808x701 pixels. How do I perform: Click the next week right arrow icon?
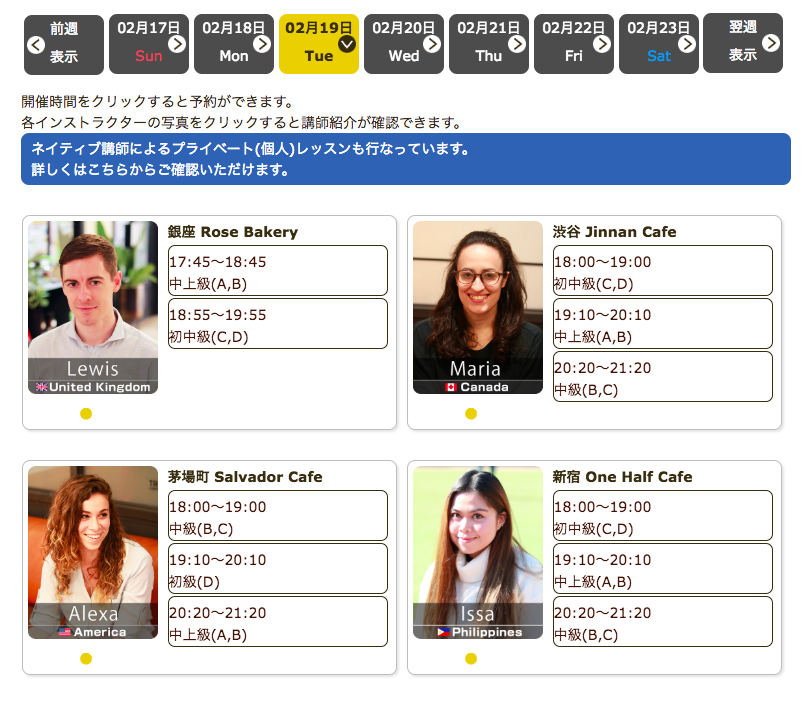click(x=771, y=42)
